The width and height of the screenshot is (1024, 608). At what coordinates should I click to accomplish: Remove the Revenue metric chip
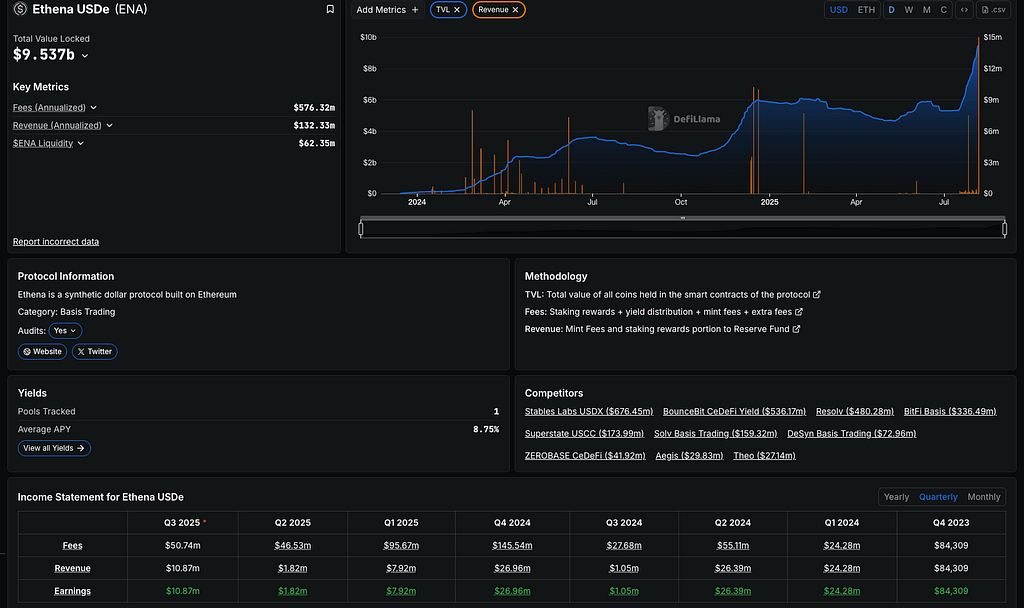[515, 10]
